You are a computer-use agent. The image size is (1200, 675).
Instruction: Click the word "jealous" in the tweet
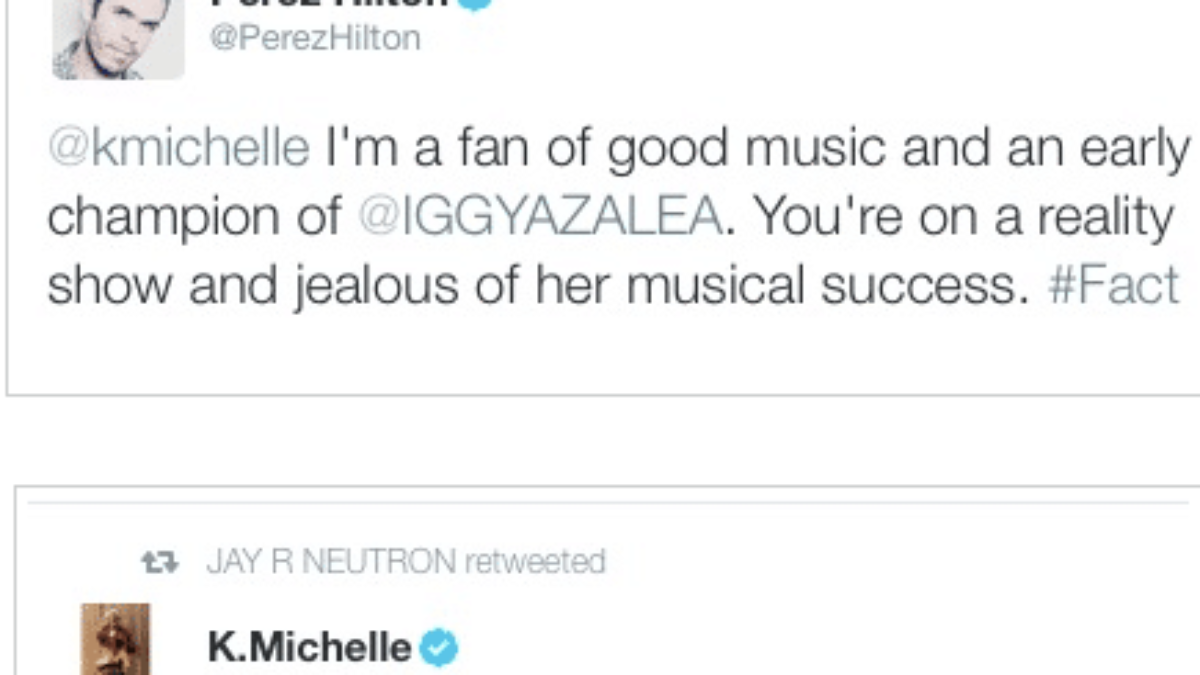pyautogui.click(x=350, y=286)
